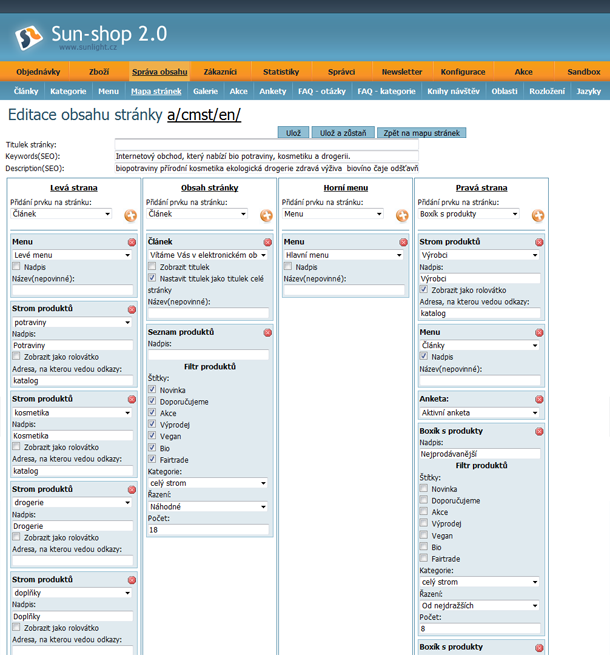Click the Ulož a zůstaň button
This screenshot has height=655, width=610.
pos(343,133)
